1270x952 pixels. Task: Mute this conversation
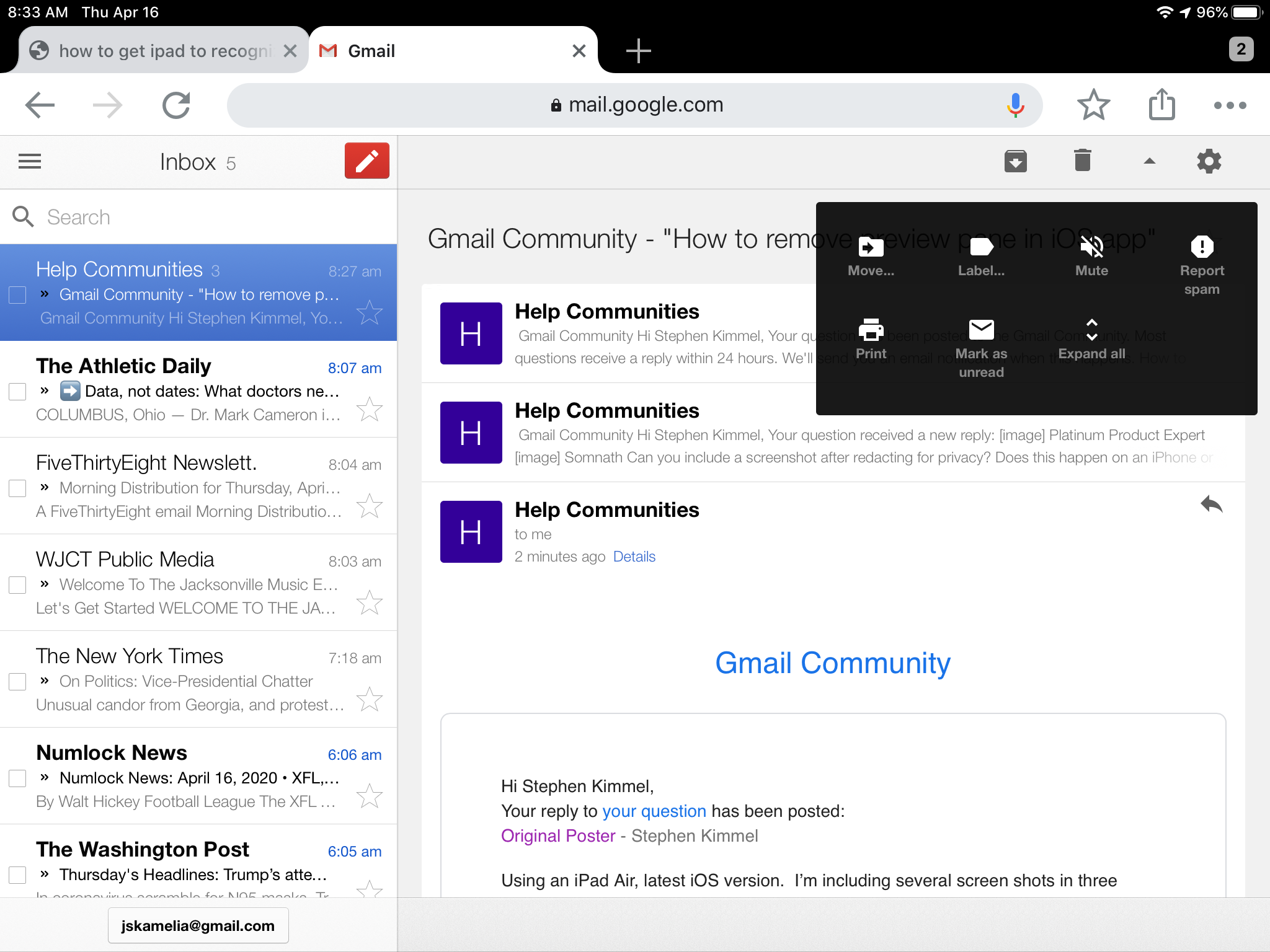click(1091, 257)
